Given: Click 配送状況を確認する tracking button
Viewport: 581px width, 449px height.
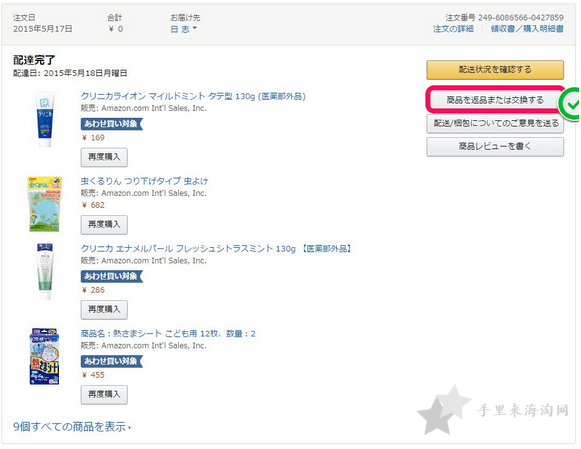Looking at the screenshot, I should click(x=495, y=70).
